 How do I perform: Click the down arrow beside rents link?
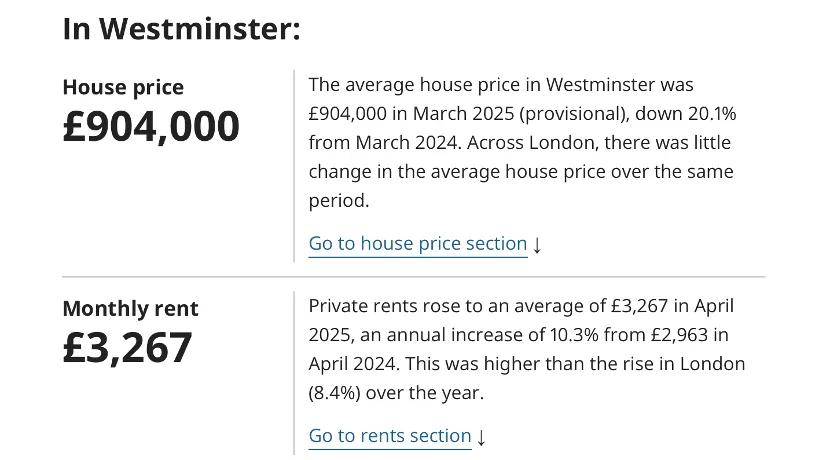coord(481,437)
